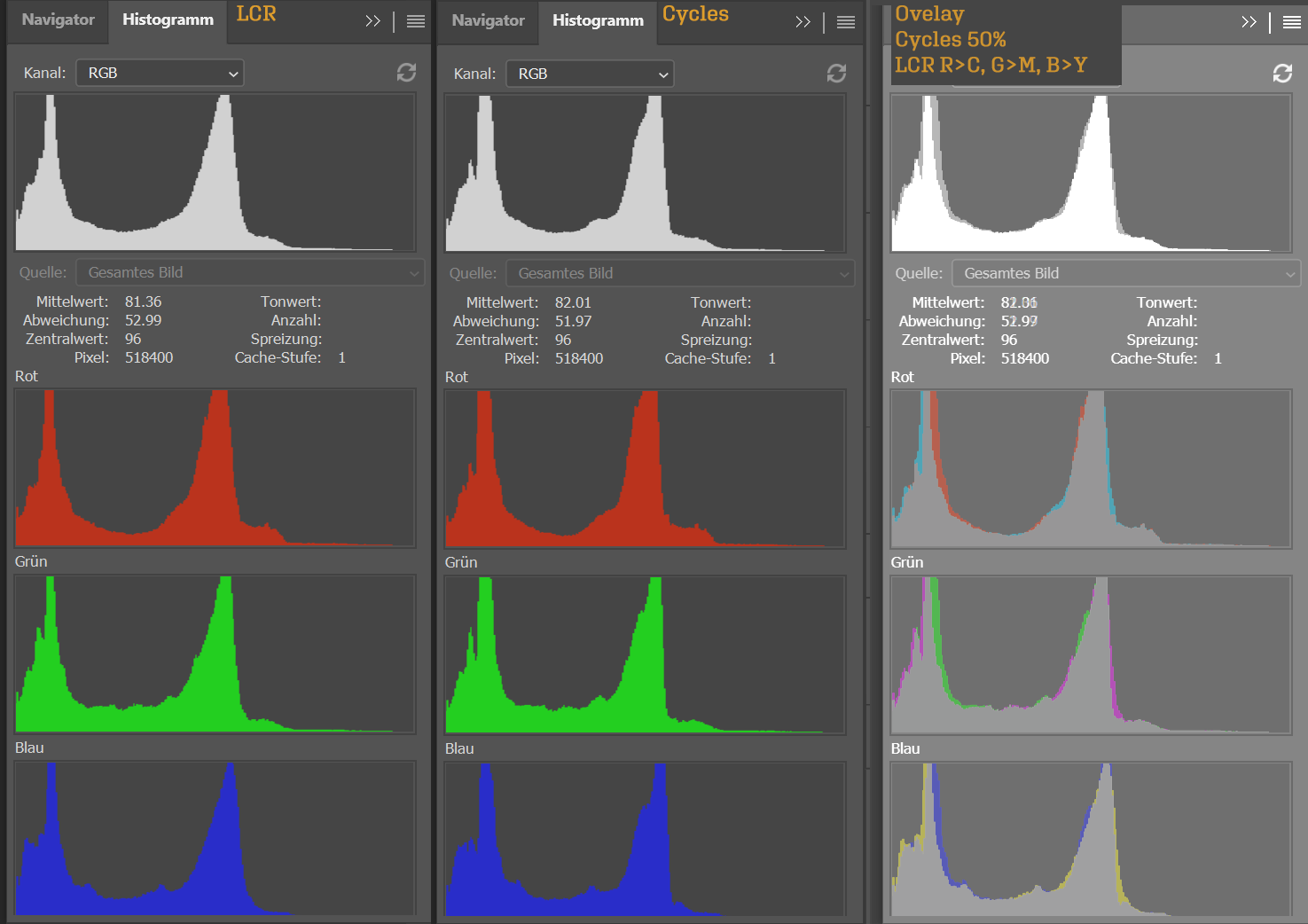
Task: Switch to Navigator tab in left panel
Action: (x=58, y=20)
